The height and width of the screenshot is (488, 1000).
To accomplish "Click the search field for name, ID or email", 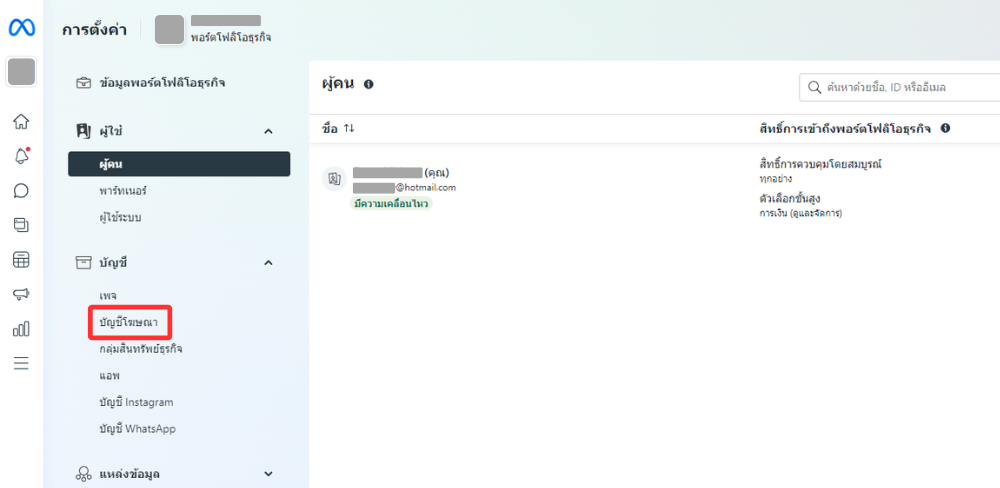I will (899, 87).
